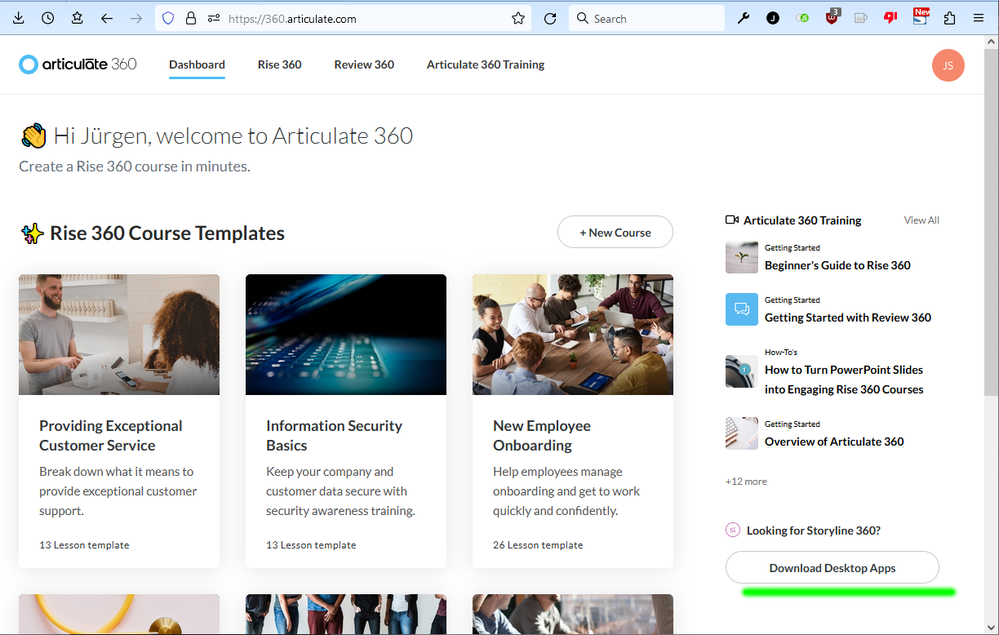Open the Firefox hamburger application menu
This screenshot has width=999, height=635.
pyautogui.click(x=979, y=18)
